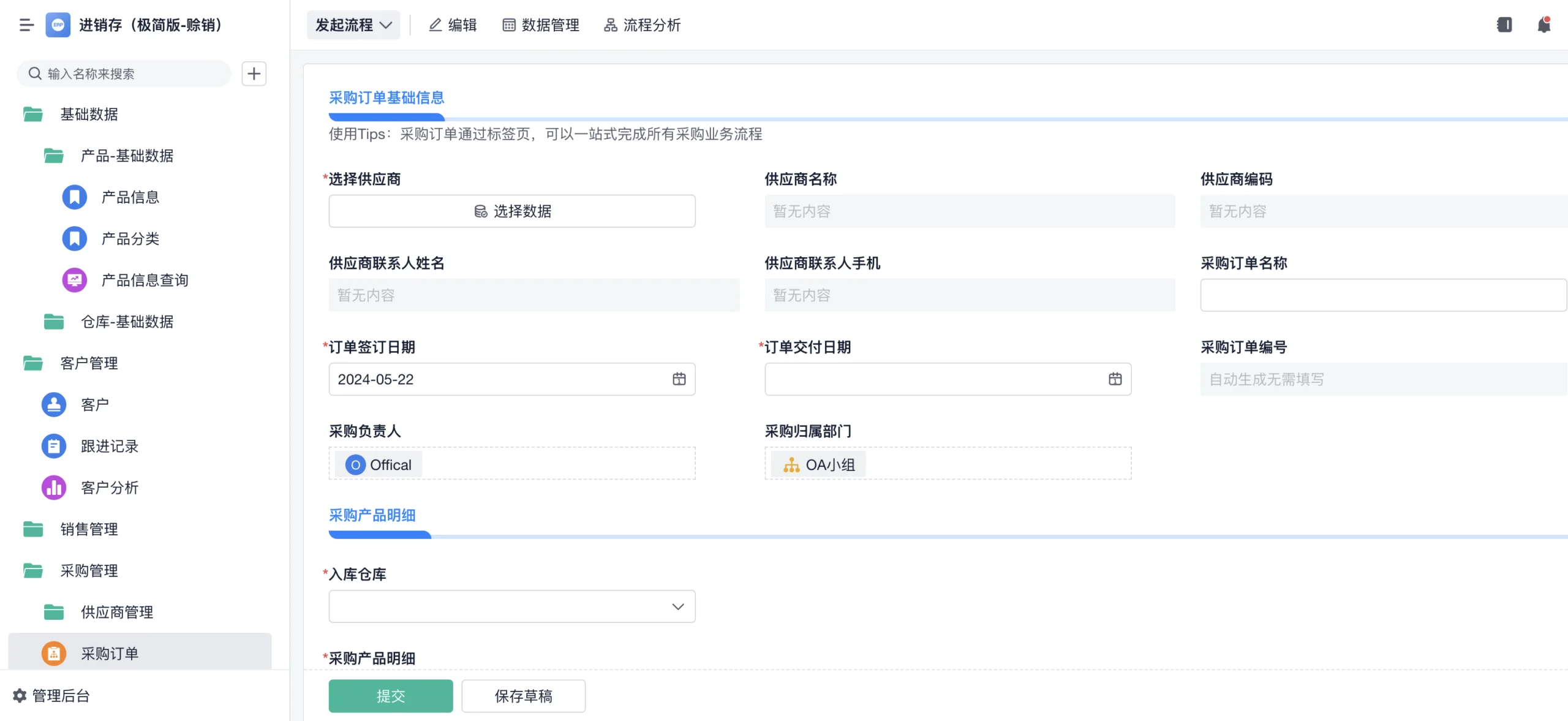
Task: Expand the 发起流程 dropdown
Action: [x=353, y=25]
